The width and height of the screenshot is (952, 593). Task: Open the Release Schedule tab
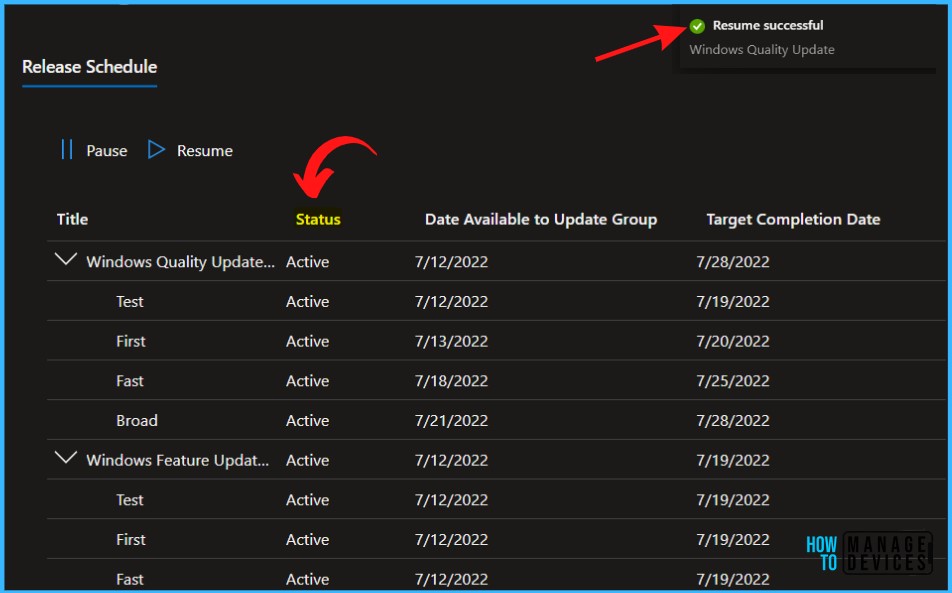pos(89,67)
